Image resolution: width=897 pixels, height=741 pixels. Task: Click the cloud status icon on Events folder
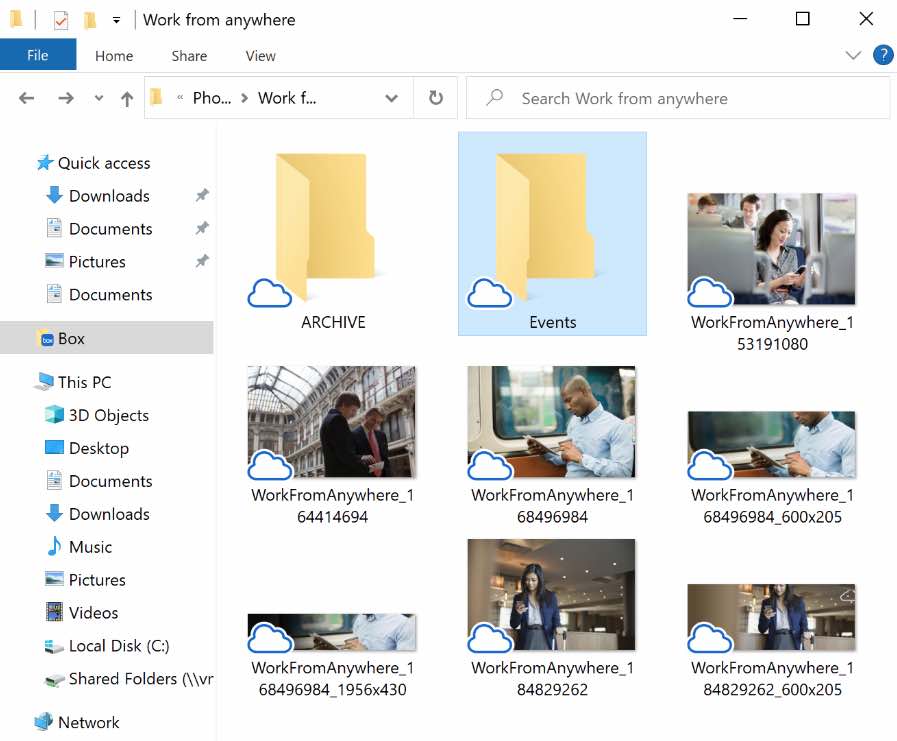point(489,294)
